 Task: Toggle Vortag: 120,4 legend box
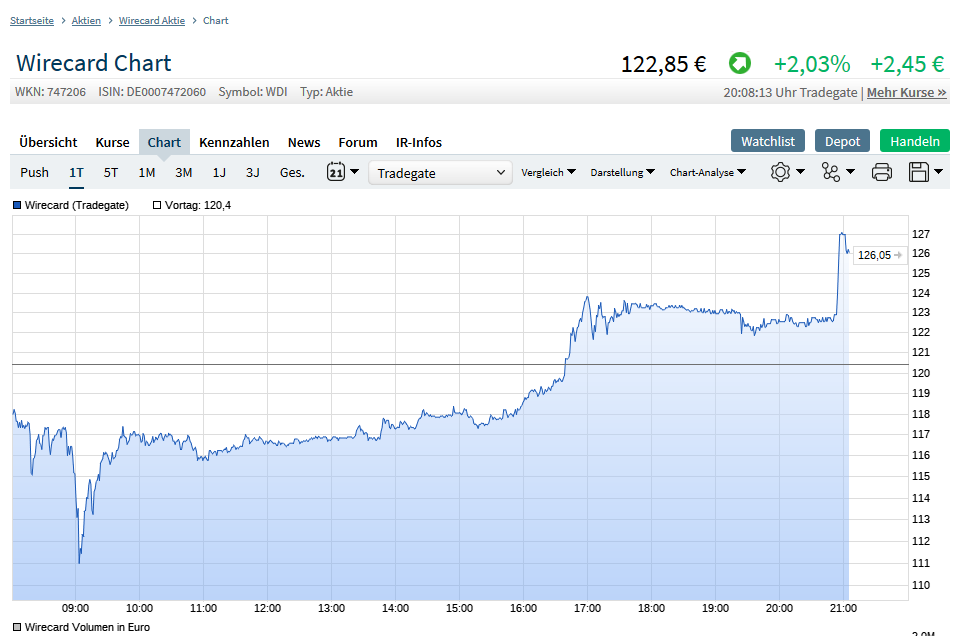157,205
